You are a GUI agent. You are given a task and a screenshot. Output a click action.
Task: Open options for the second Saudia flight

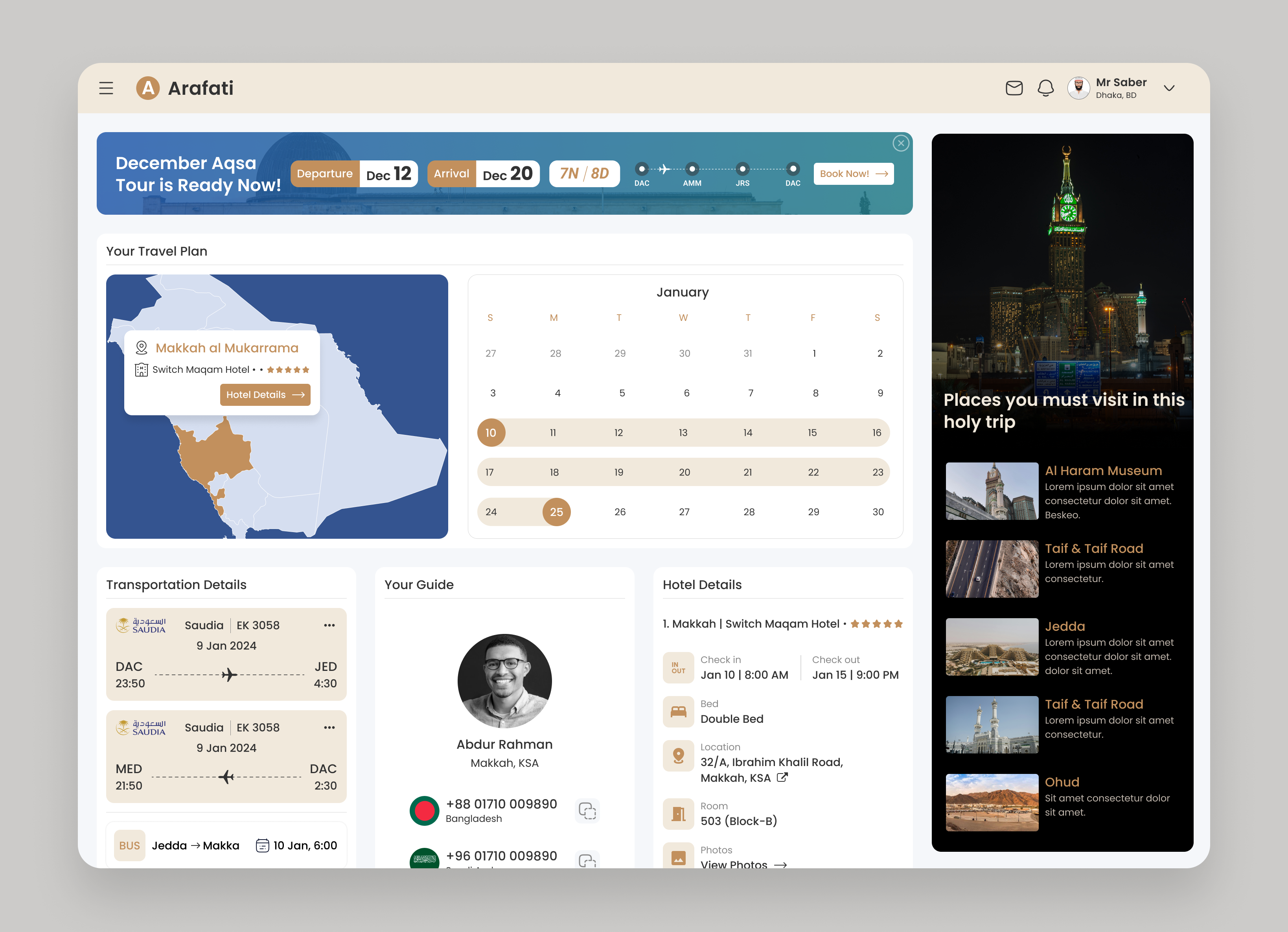[329, 727]
